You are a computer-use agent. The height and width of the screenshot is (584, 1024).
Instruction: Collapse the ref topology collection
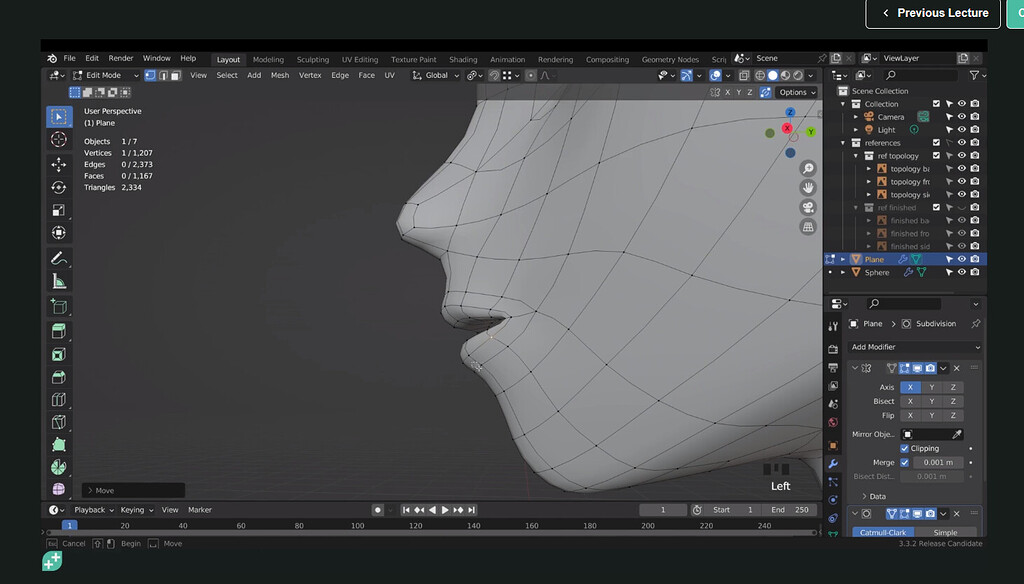point(856,156)
